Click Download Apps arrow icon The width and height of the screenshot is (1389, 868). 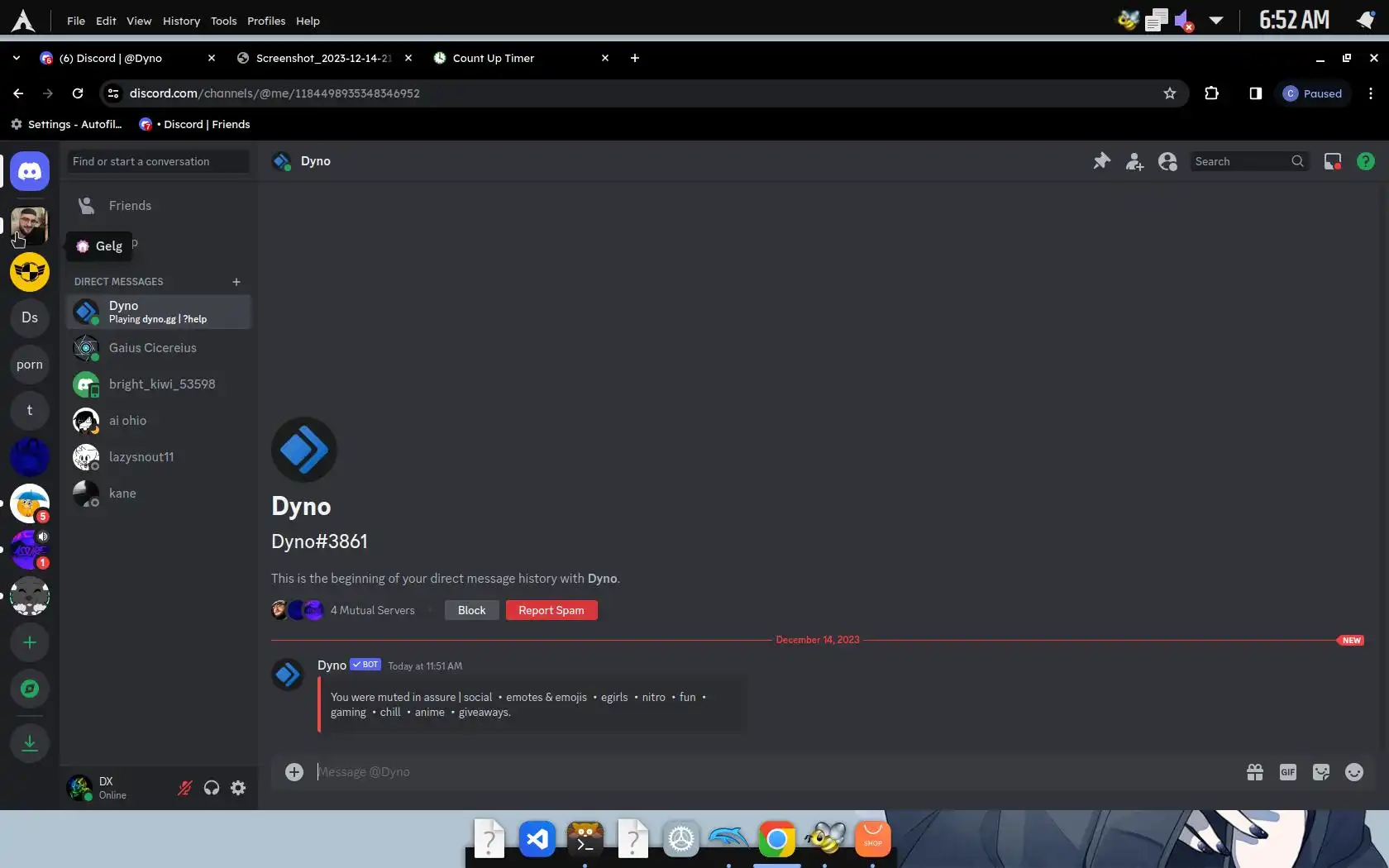[x=30, y=742]
